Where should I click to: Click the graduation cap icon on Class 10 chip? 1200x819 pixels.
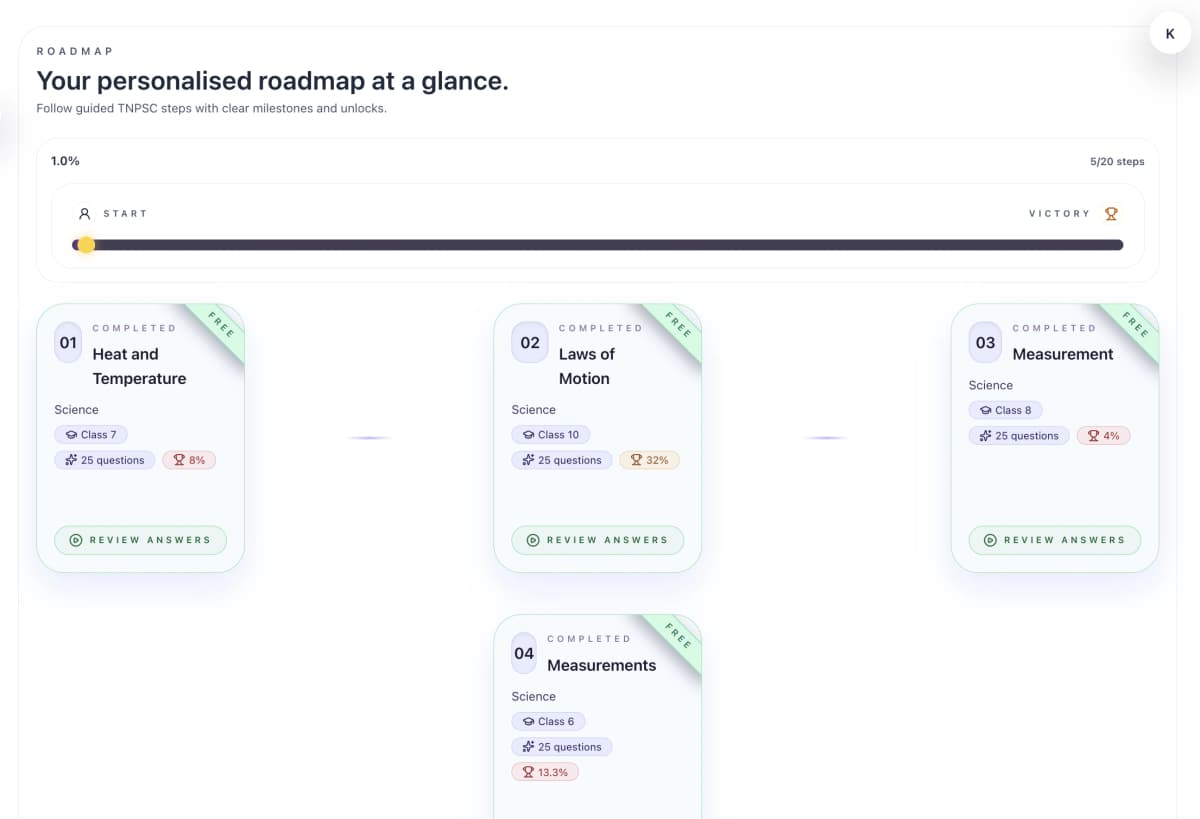tap(530, 434)
